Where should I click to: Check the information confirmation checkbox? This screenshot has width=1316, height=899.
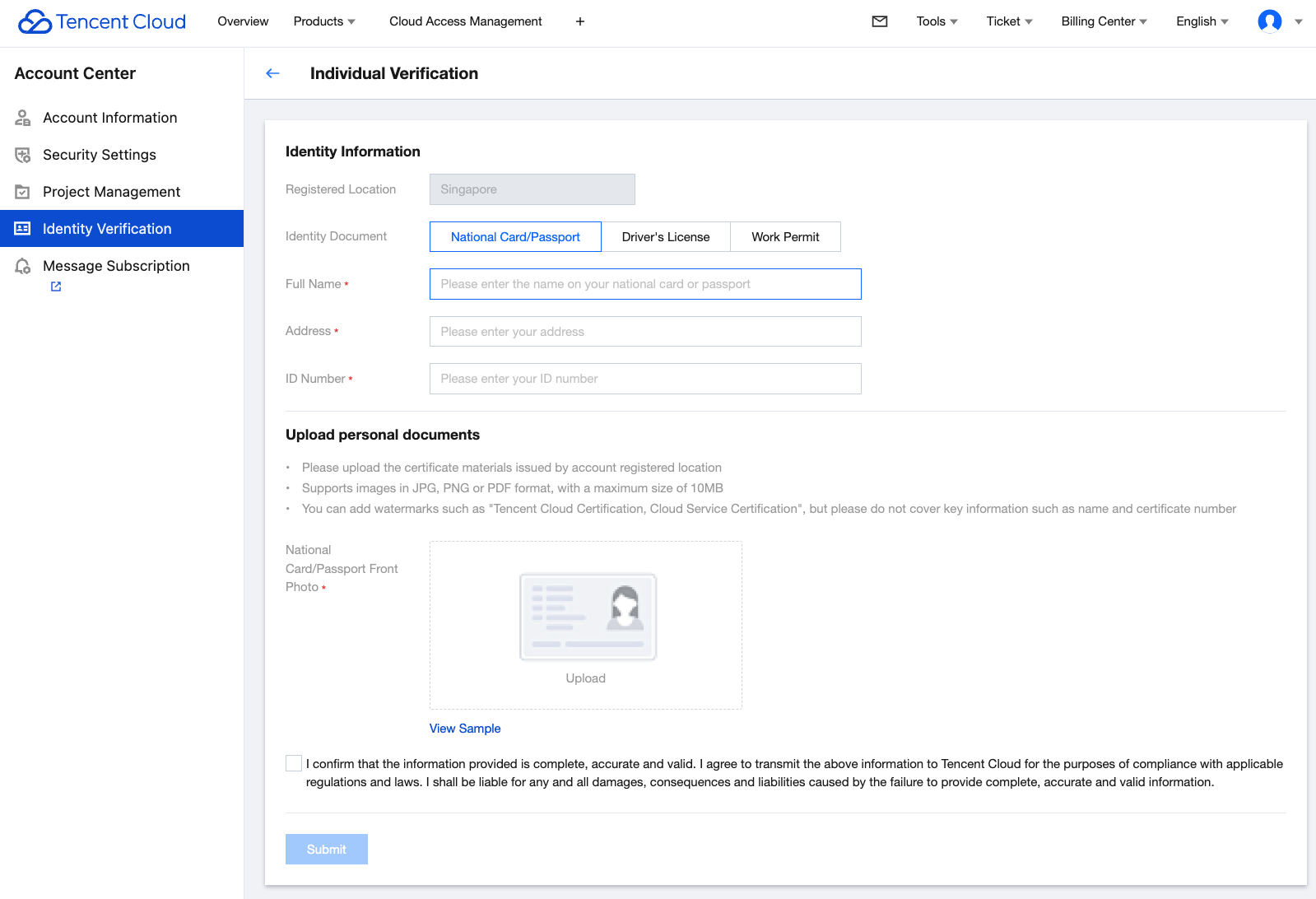[x=294, y=763]
